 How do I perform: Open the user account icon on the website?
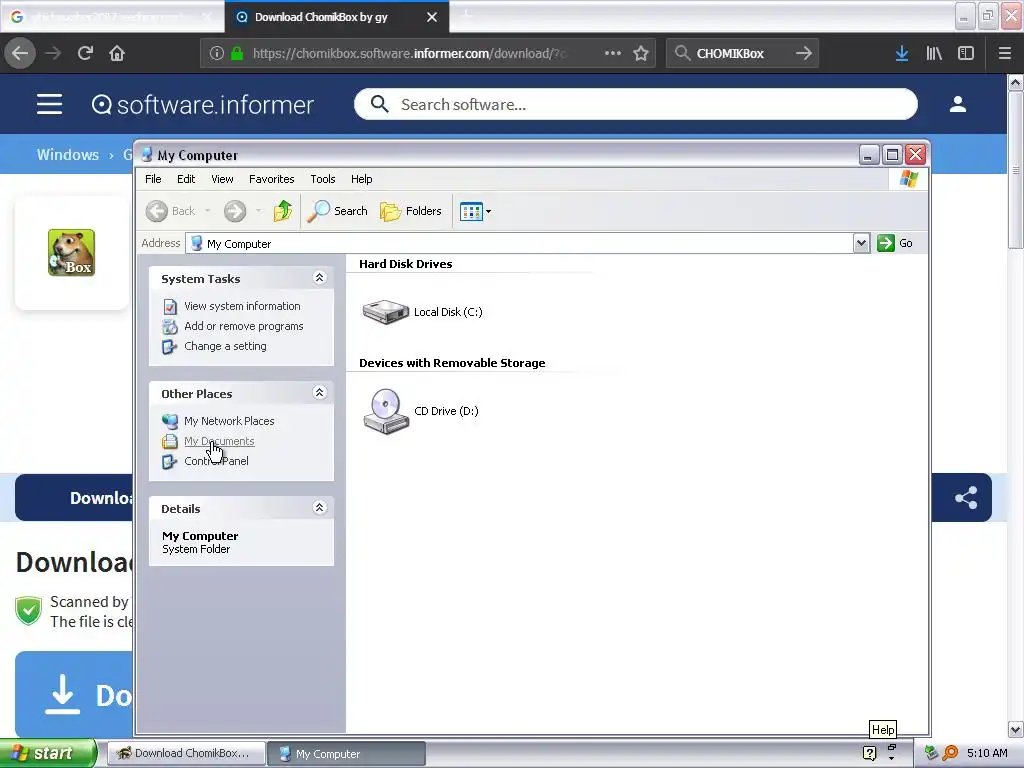(957, 104)
